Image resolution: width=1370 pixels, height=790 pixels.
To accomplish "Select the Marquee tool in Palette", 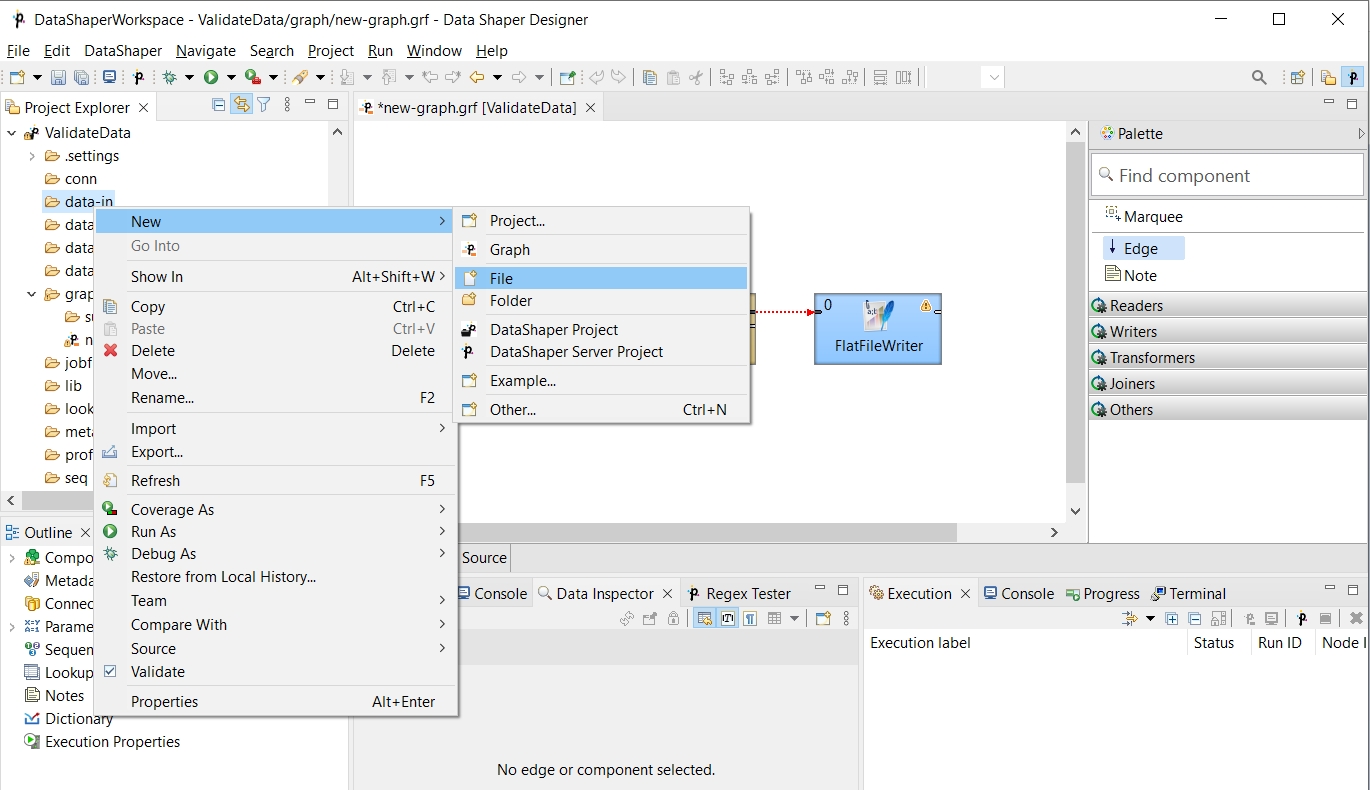I will tap(1143, 216).
